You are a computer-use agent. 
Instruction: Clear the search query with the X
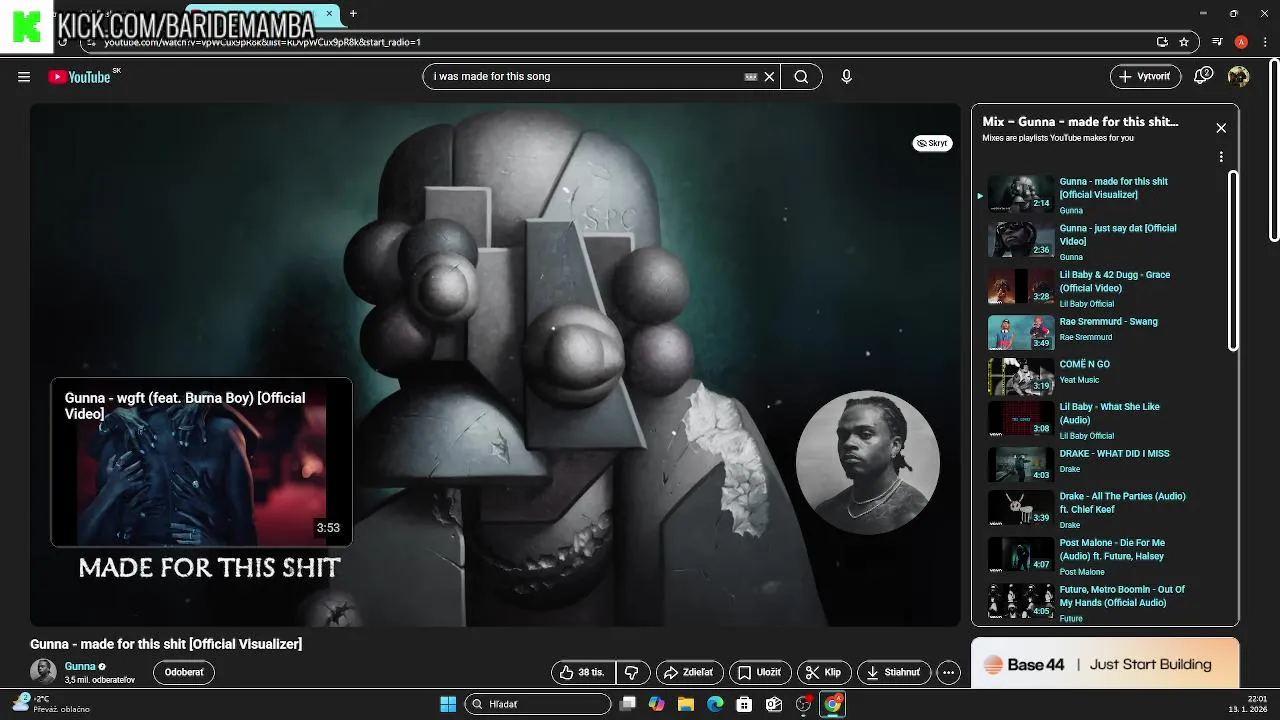[769, 77]
